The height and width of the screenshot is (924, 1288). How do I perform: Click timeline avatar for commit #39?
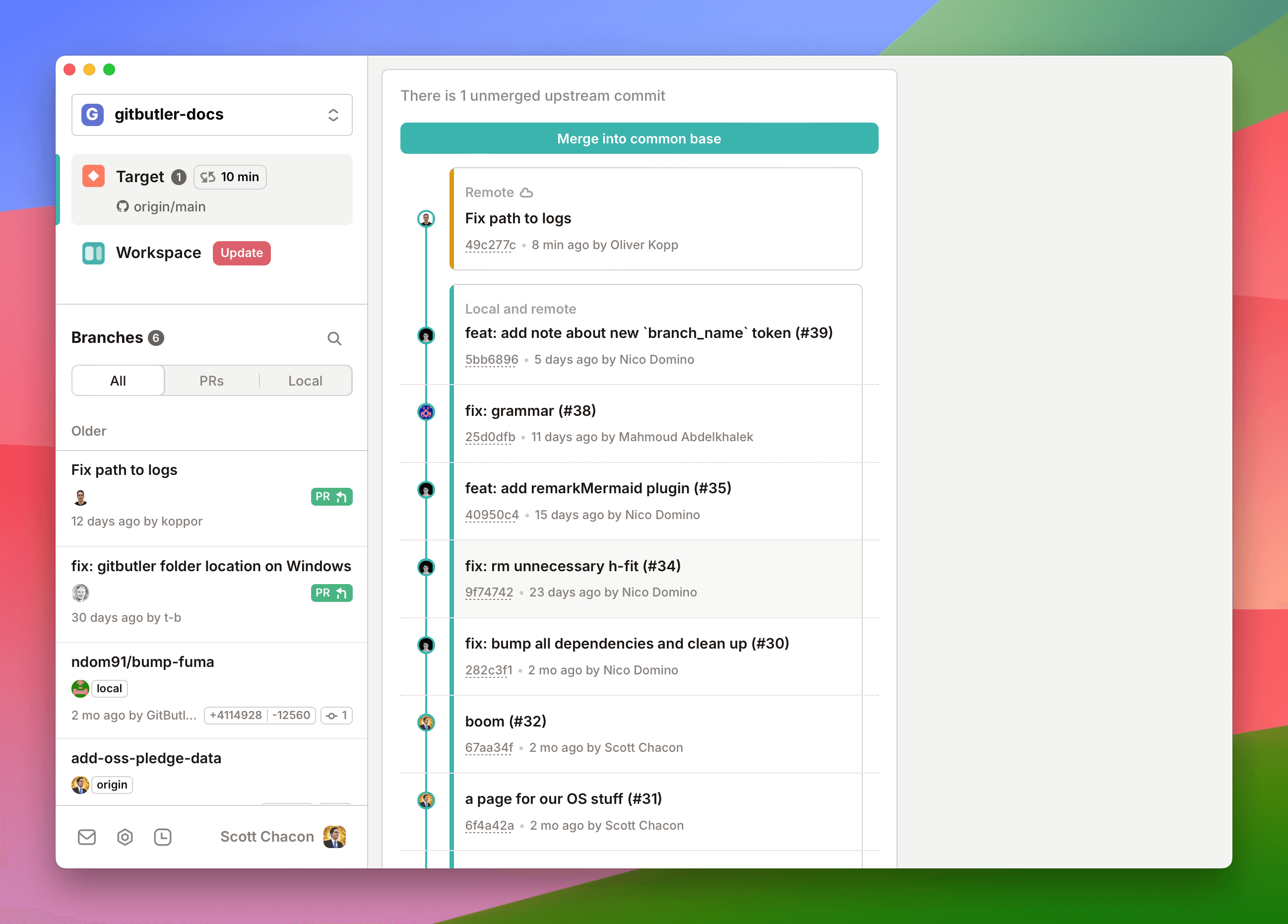(x=426, y=335)
